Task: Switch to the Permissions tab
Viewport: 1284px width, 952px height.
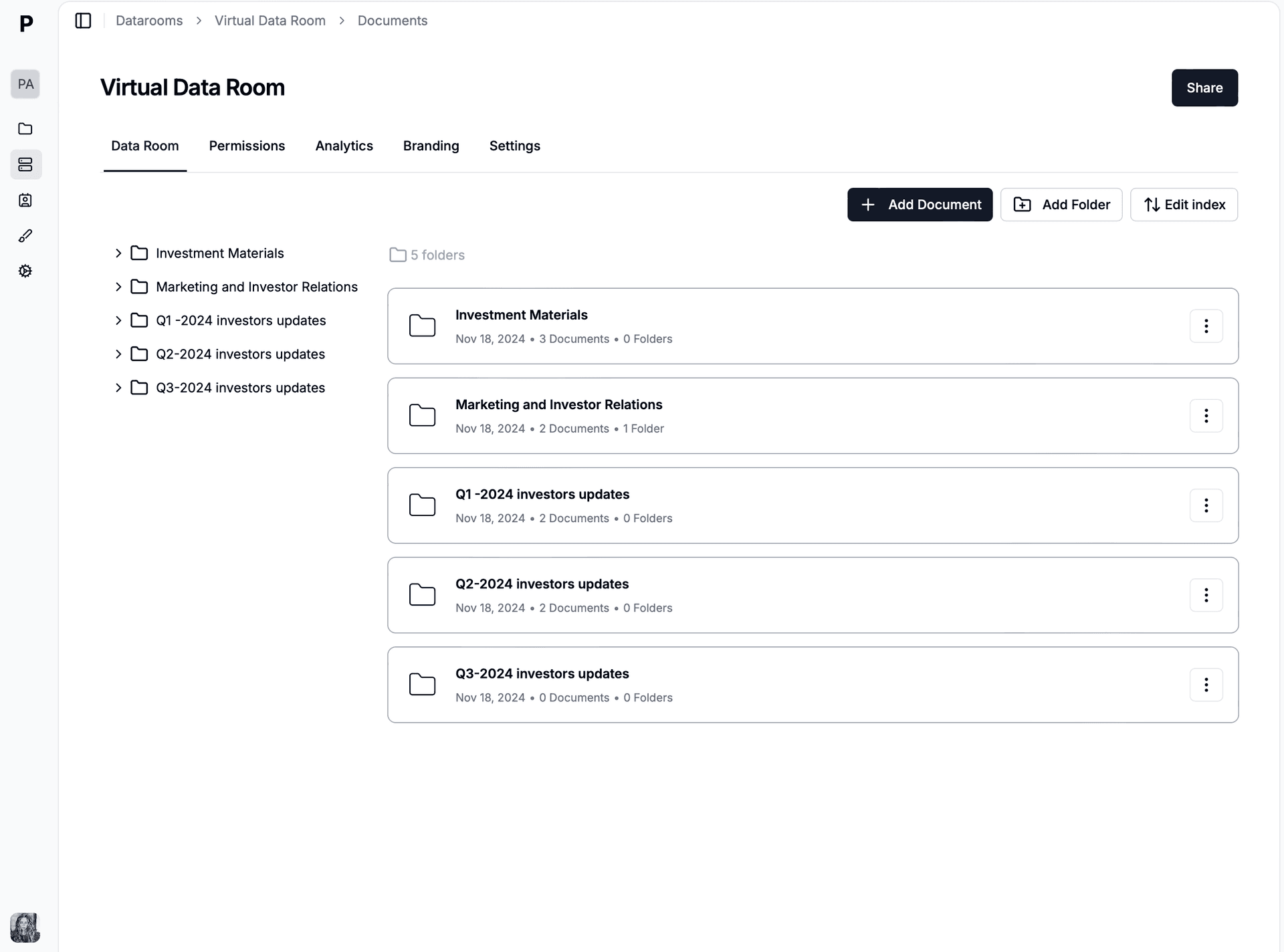Action: pyautogui.click(x=247, y=146)
